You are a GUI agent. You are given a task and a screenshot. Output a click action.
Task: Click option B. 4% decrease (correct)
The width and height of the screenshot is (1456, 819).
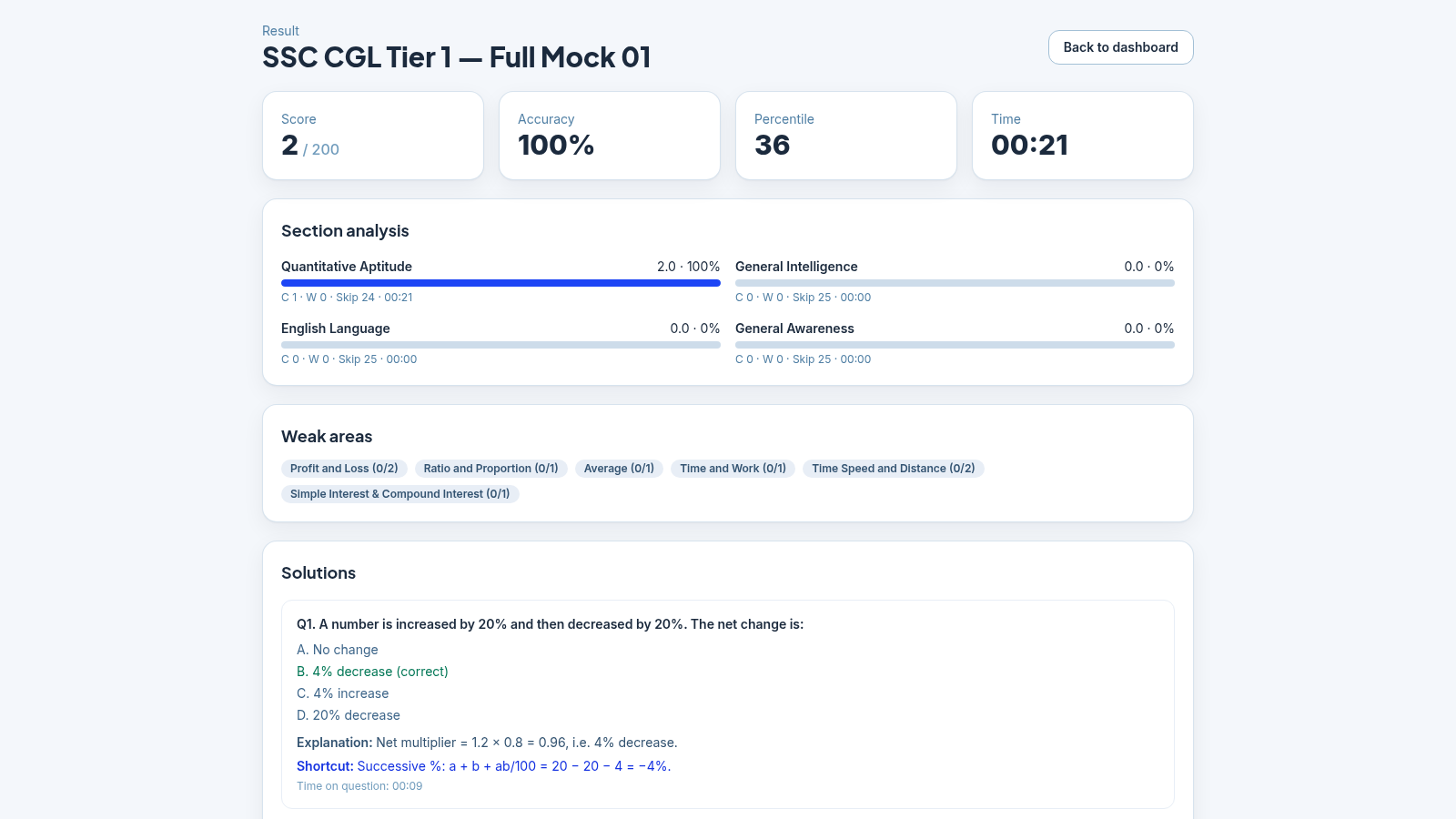372,672
